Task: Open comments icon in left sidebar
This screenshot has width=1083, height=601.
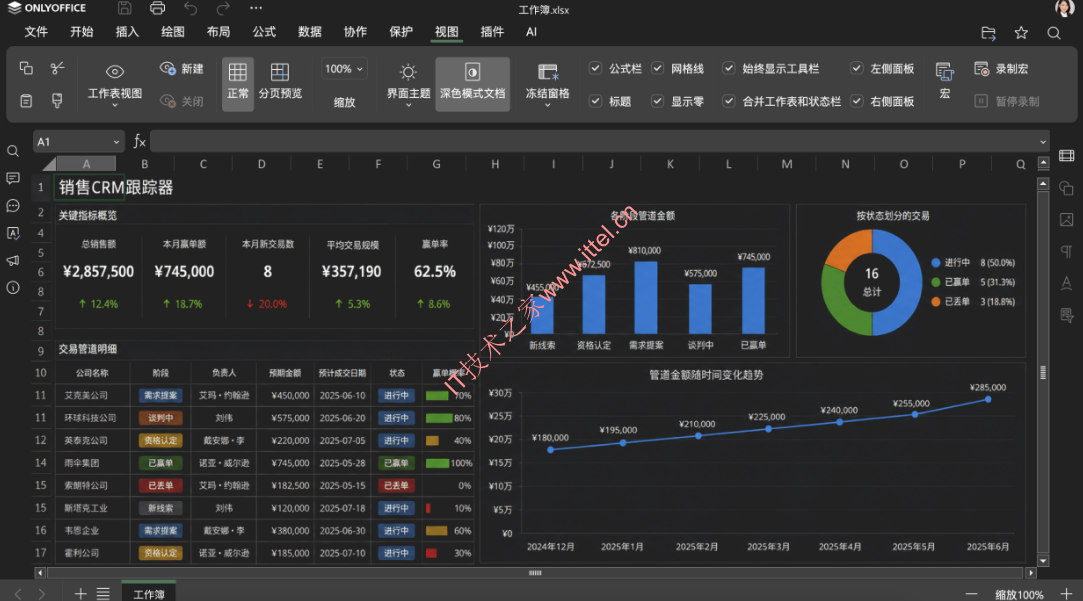Action: click(x=12, y=178)
